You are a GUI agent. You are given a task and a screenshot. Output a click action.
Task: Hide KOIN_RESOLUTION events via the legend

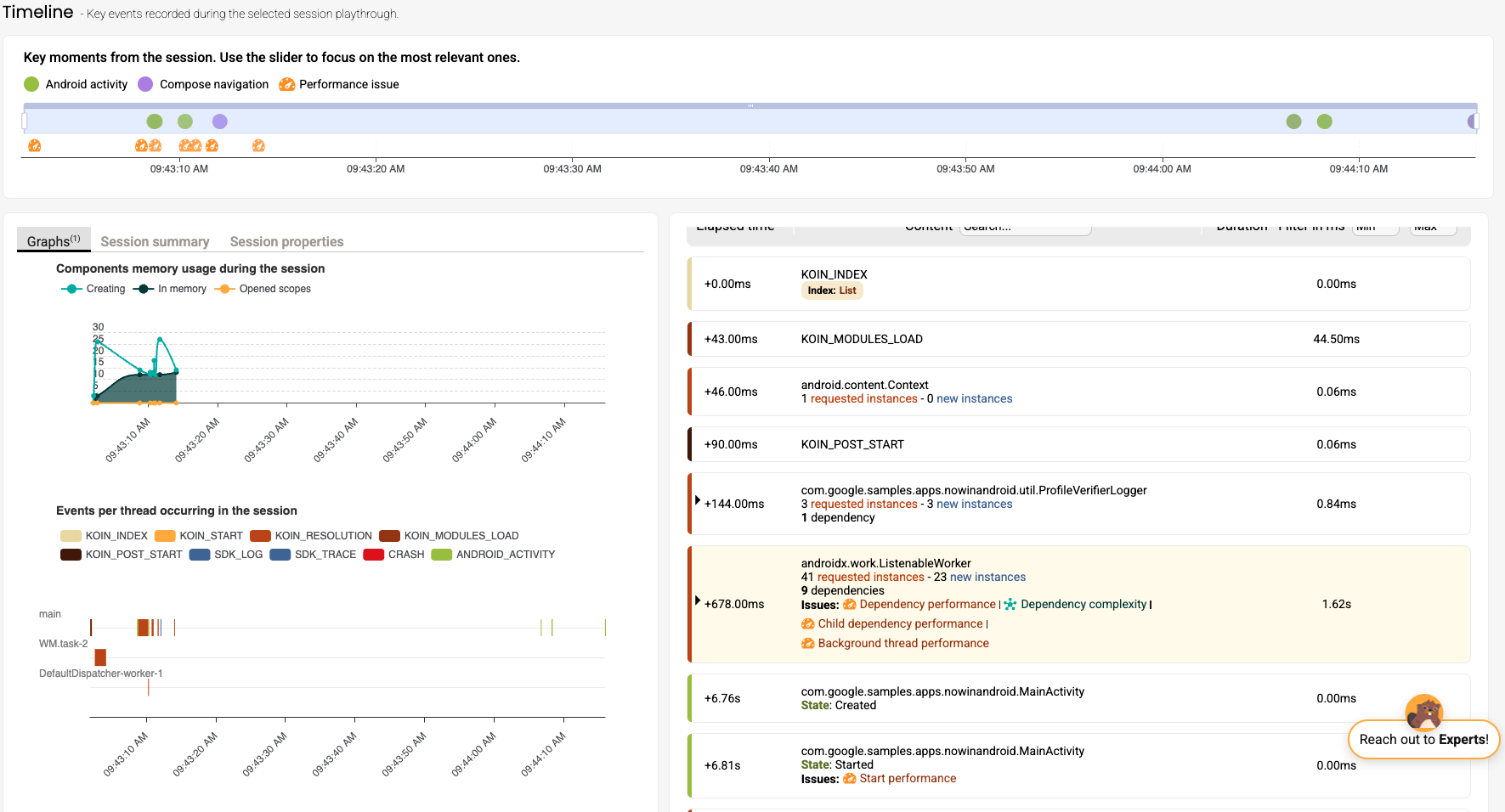312,536
